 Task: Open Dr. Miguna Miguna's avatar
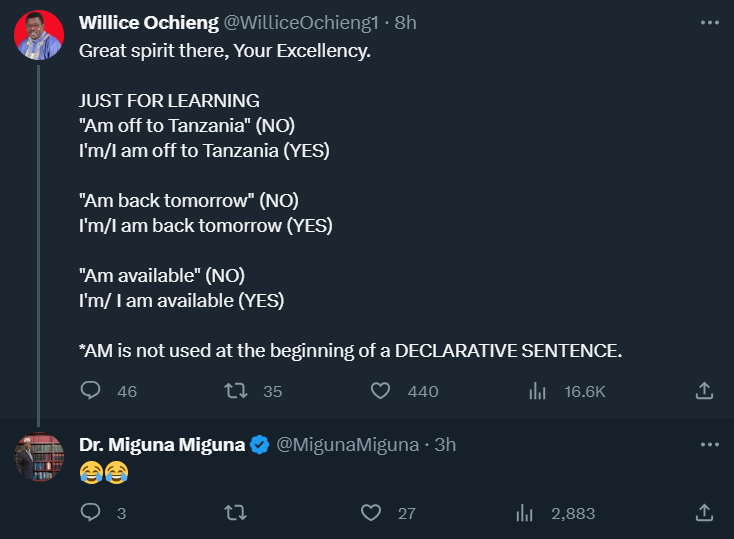coord(39,458)
